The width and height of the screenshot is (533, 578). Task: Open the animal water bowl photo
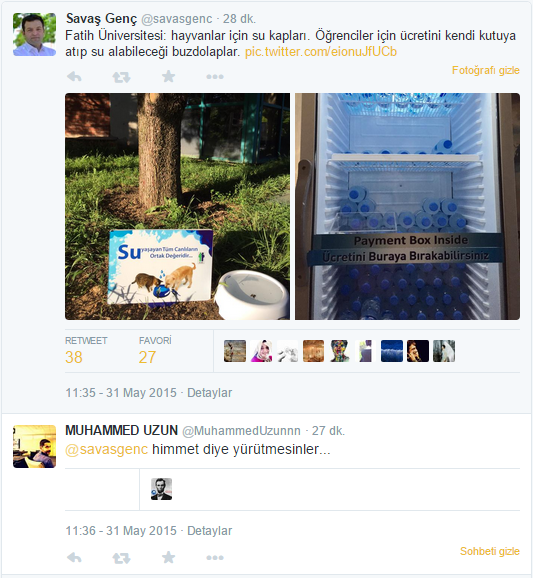[177, 206]
